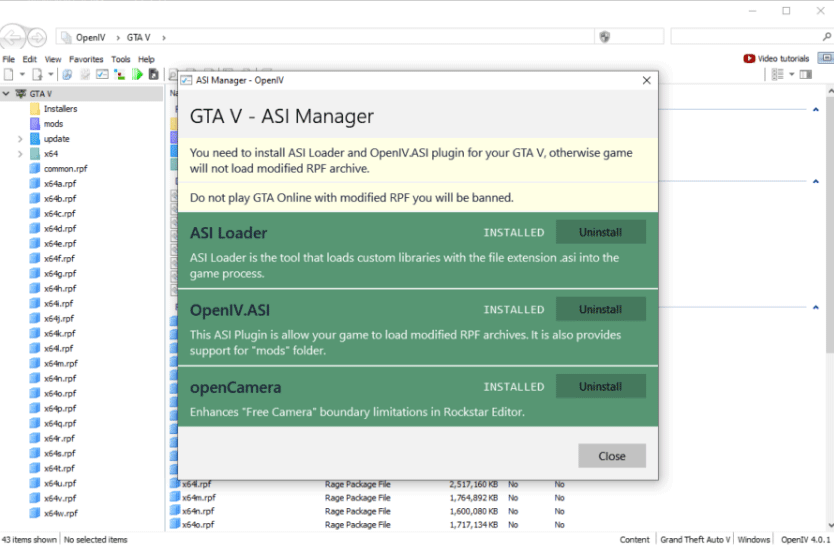Click the Package Installer toolbar icon
The image size is (834, 546).
point(120,74)
